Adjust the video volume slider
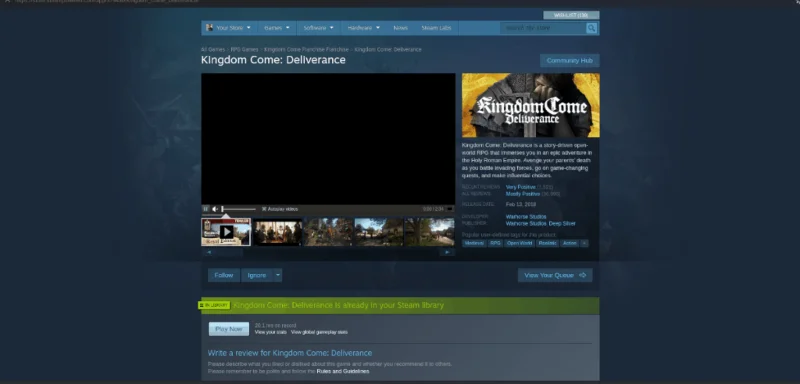Image resolution: width=800 pixels, height=384 pixels. click(x=238, y=209)
